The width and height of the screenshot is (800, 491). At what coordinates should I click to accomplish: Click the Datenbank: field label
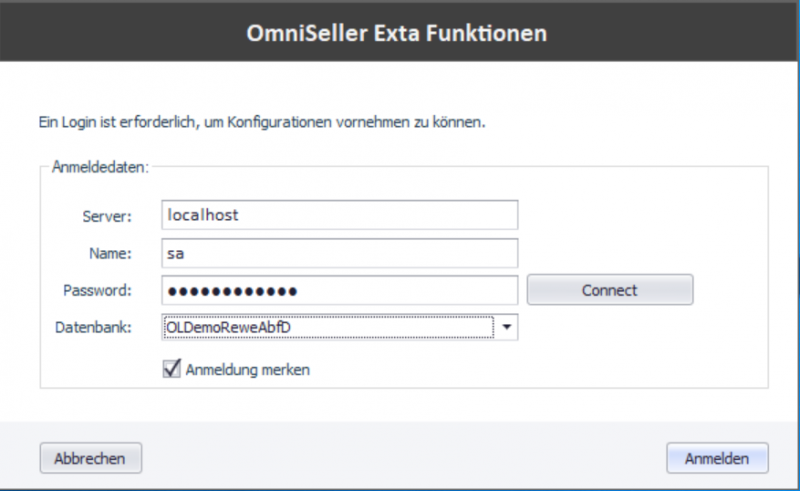pos(96,327)
